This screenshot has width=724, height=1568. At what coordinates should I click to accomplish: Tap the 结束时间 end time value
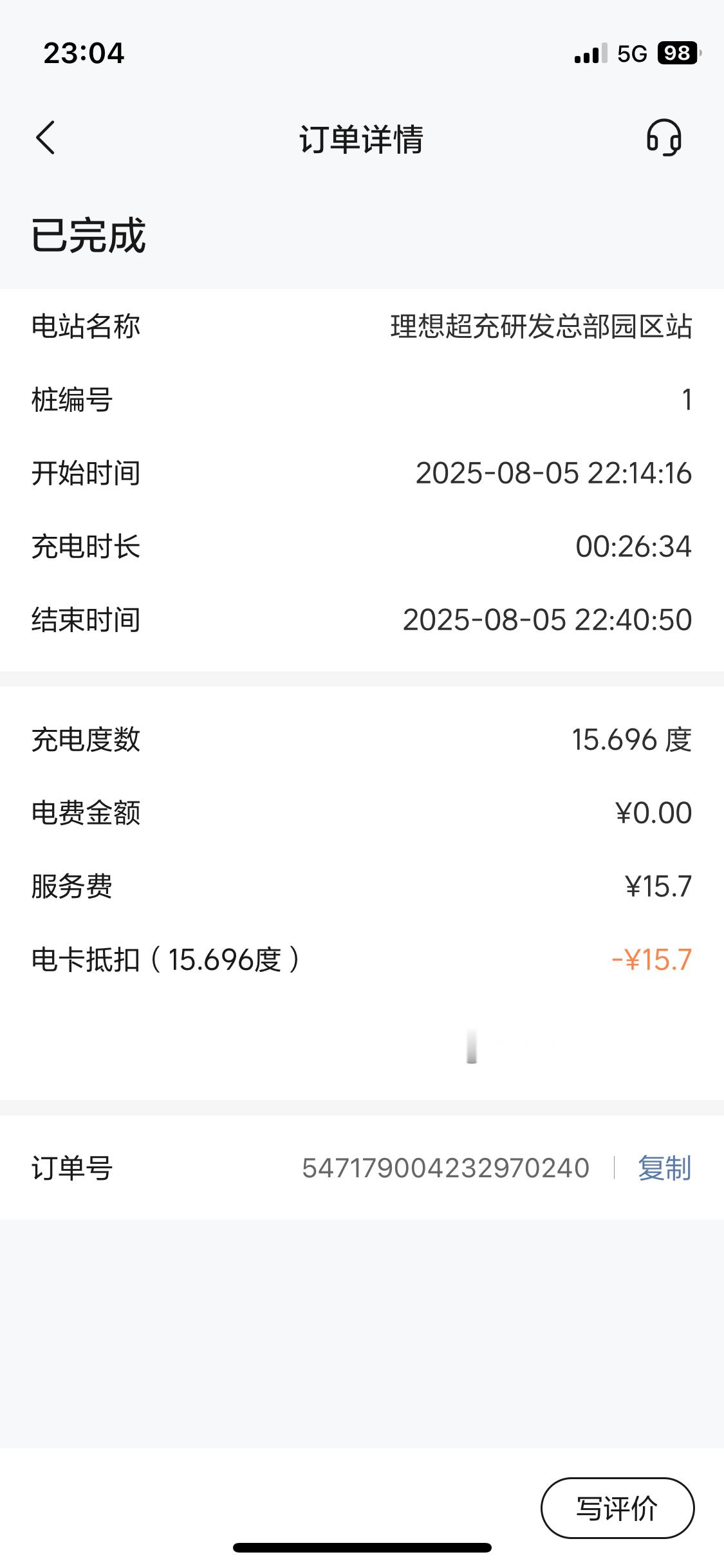pos(547,620)
